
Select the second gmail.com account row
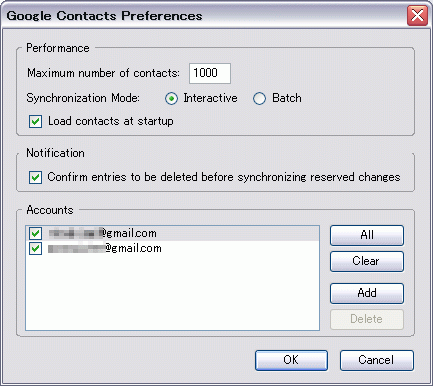[172, 248]
